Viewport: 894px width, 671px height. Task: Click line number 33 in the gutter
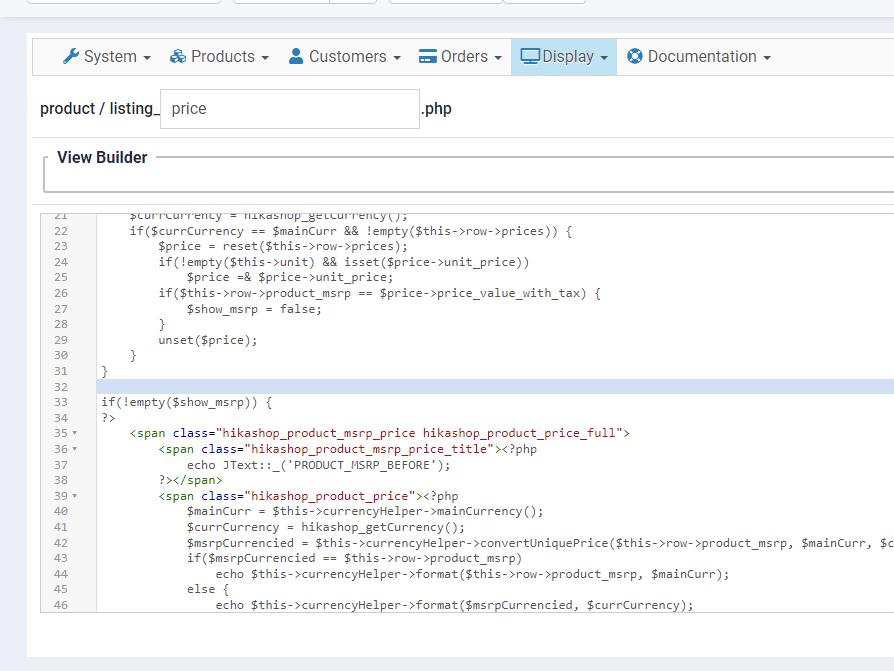61,402
